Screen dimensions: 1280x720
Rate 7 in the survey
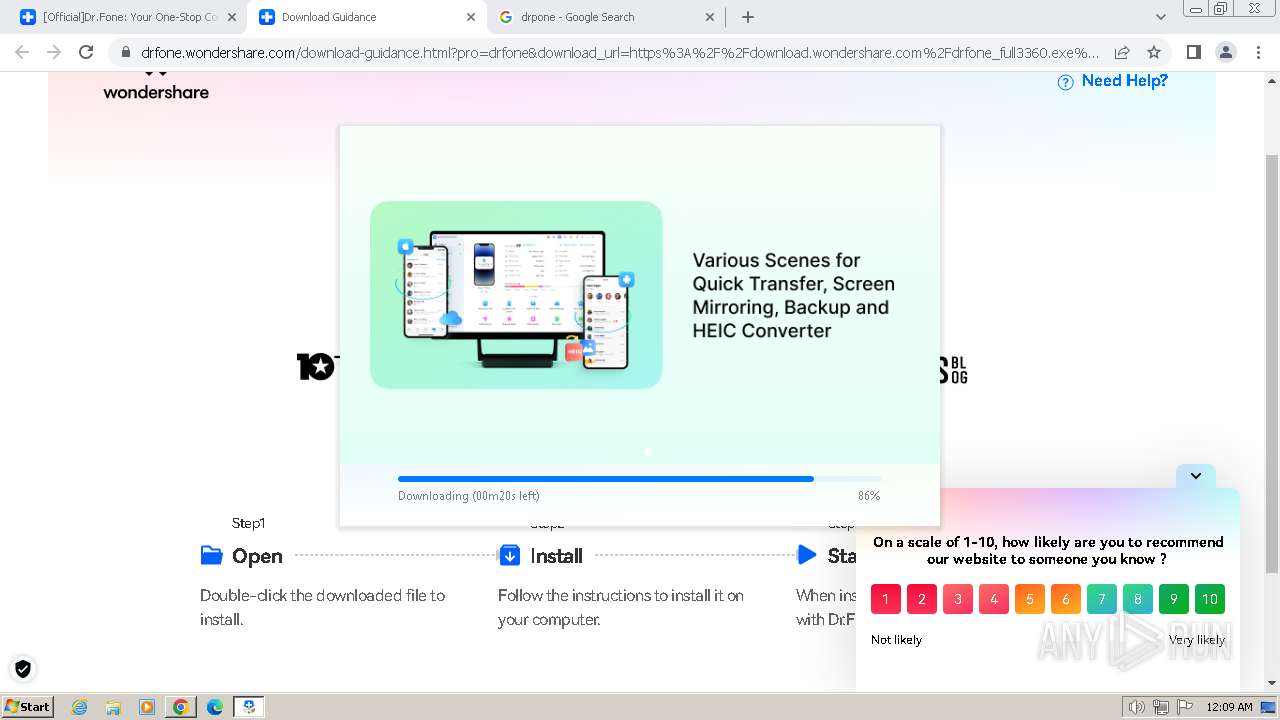point(1102,599)
